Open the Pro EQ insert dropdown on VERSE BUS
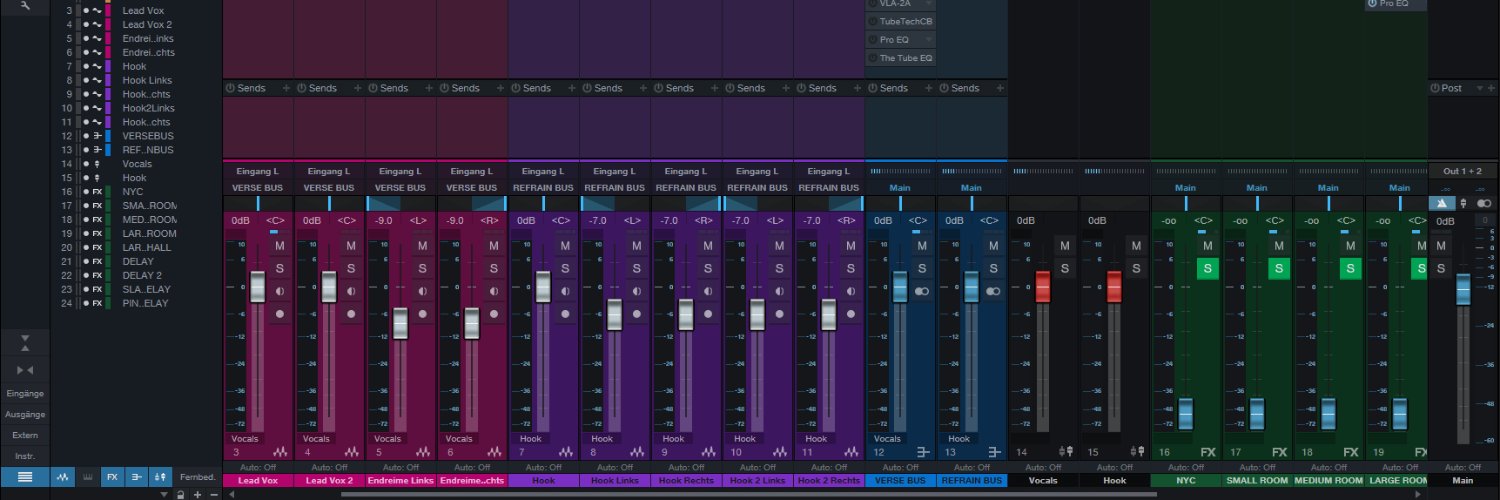The height and width of the screenshot is (500, 1500). tap(928, 40)
